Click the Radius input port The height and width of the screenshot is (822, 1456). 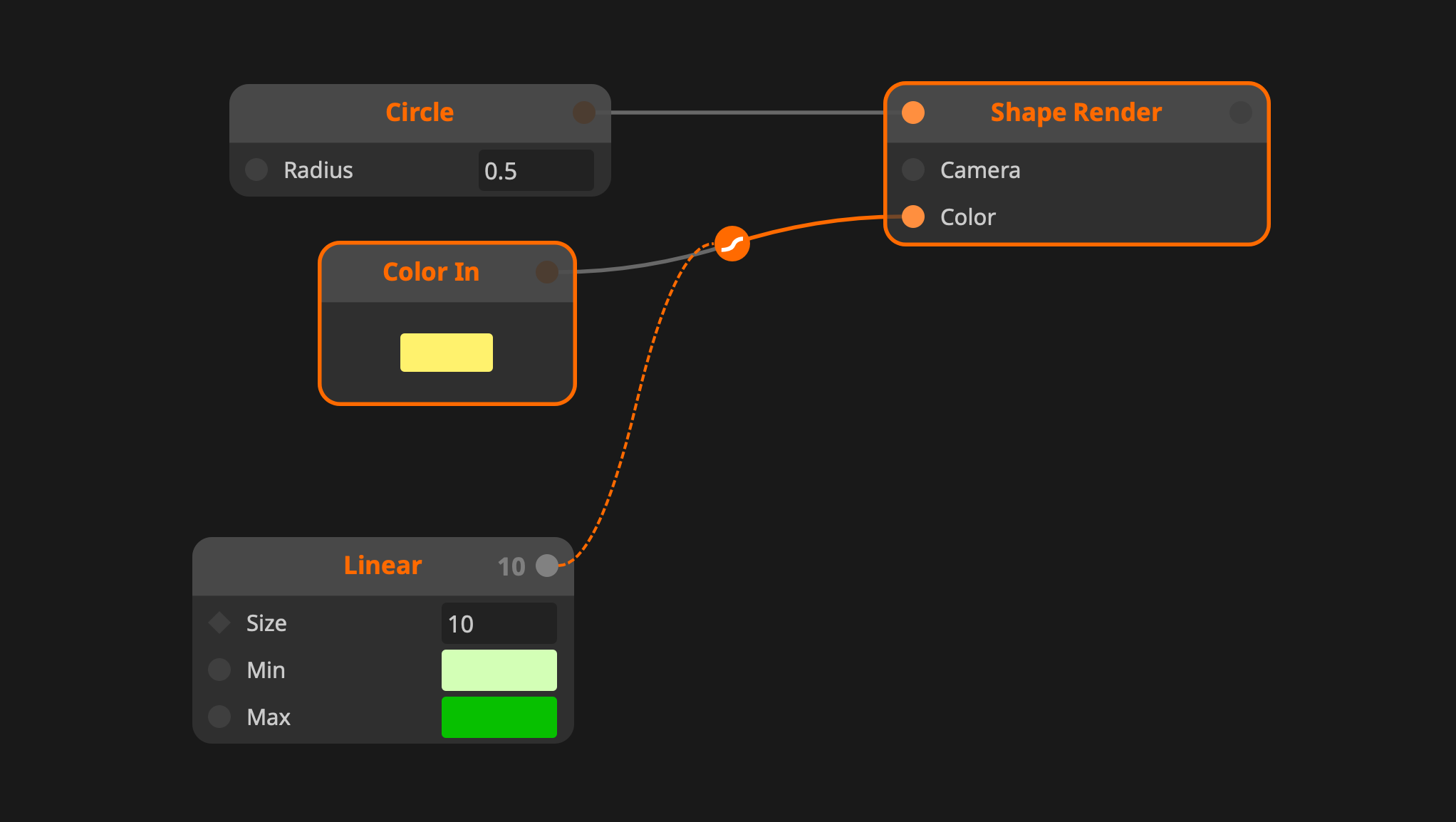click(x=256, y=170)
